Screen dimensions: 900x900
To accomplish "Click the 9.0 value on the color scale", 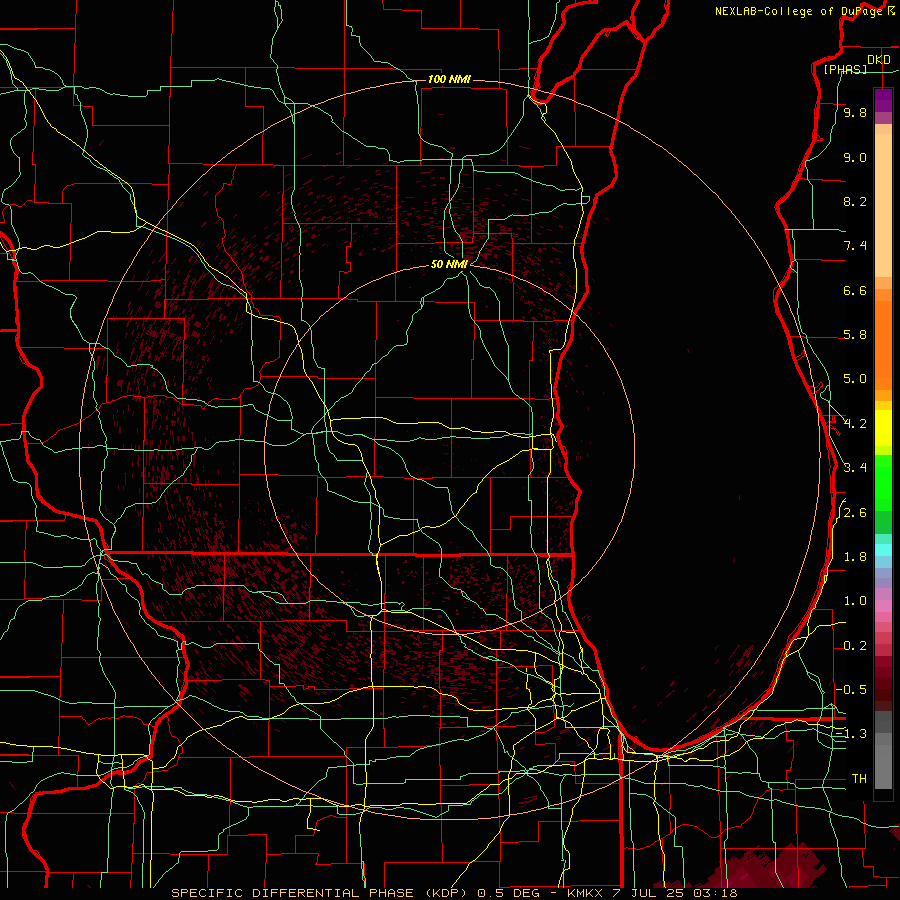I will coord(855,158).
